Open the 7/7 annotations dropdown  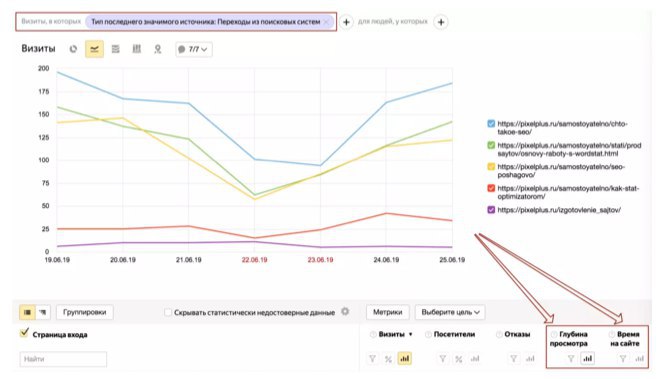[x=194, y=49]
